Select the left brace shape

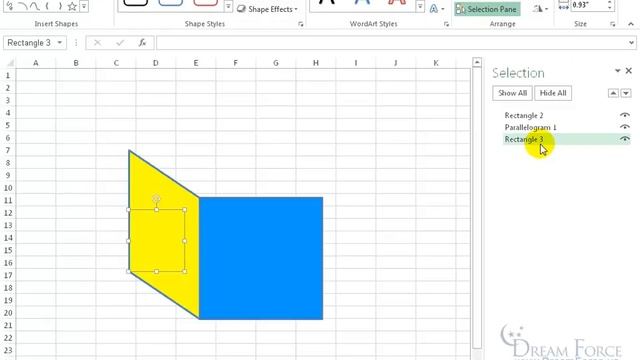(x=47, y=6)
